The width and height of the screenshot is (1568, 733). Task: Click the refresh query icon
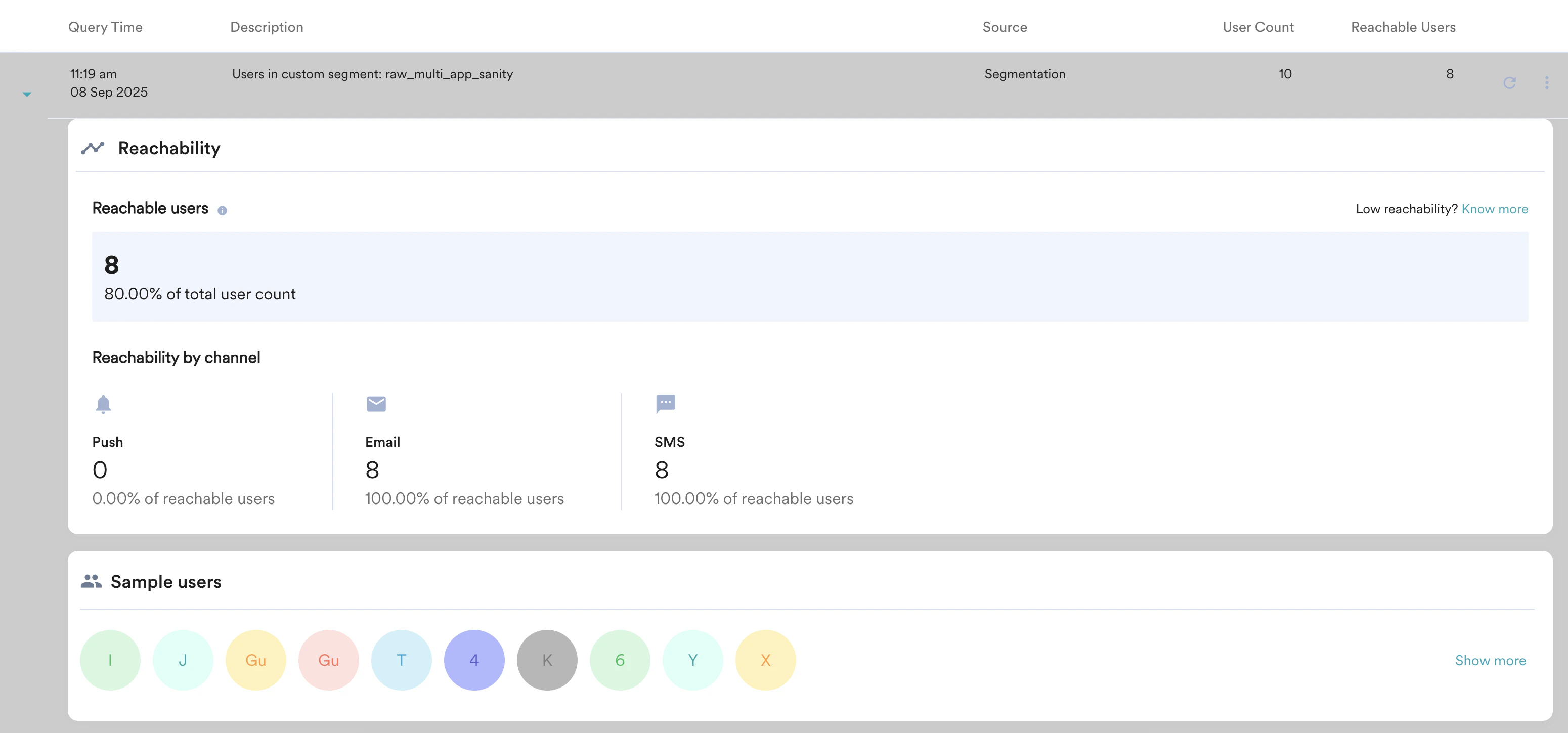[x=1509, y=83]
